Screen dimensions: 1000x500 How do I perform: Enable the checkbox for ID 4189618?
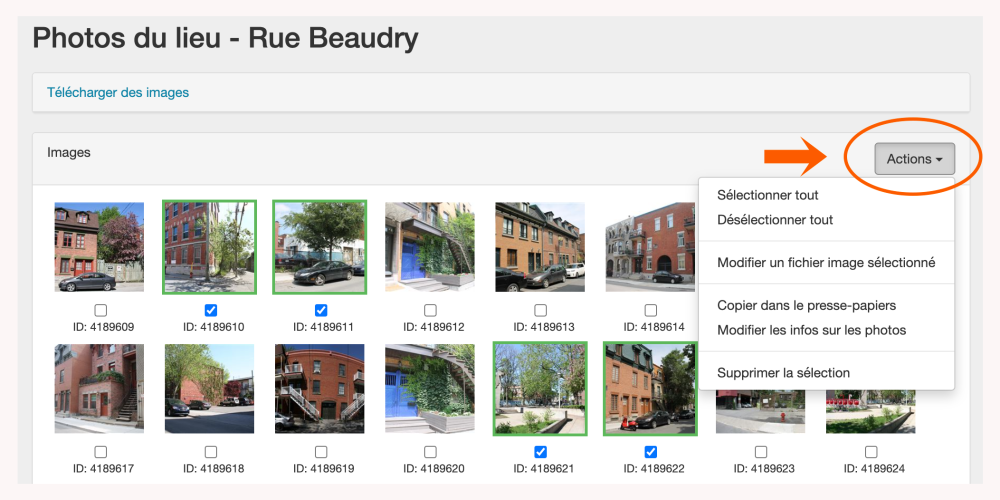point(210,452)
